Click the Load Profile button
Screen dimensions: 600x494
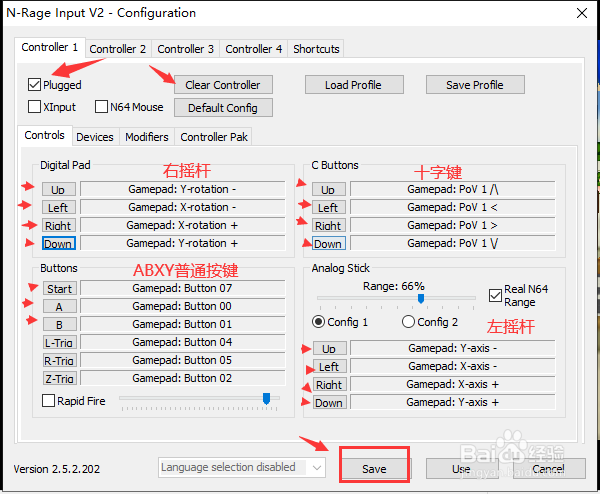(354, 85)
